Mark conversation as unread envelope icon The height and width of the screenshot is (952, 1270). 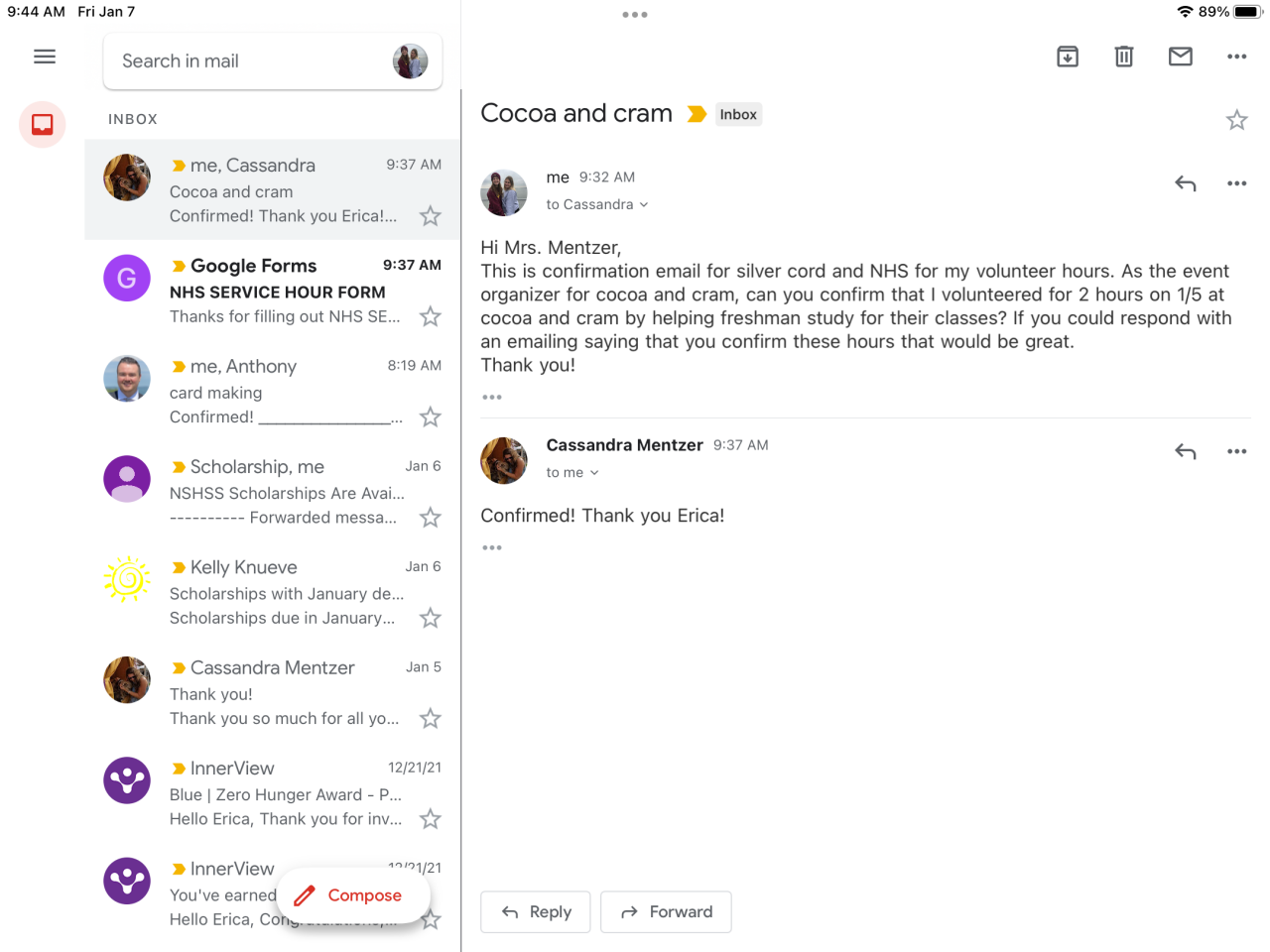(1181, 57)
